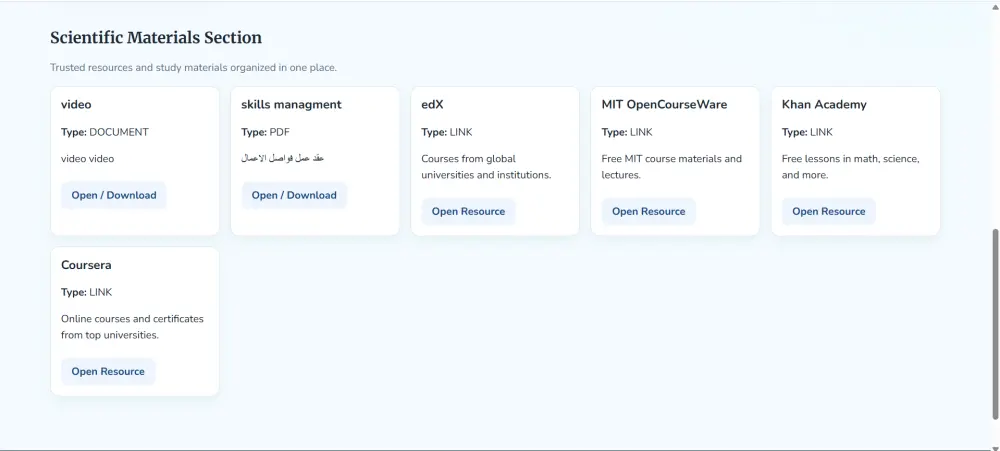Click the edX description about global universities
The image size is (1000, 451).
486,167
